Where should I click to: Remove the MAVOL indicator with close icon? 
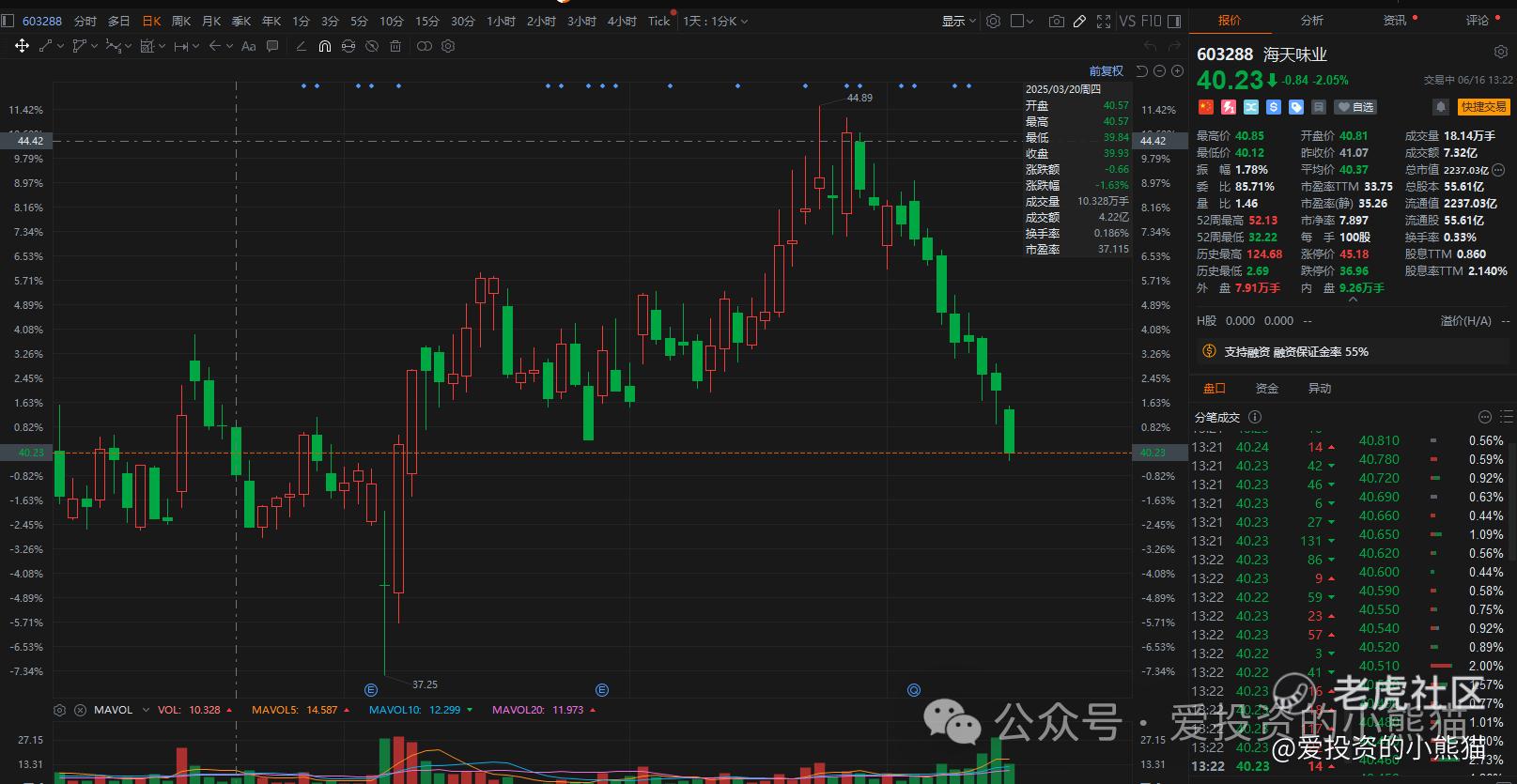click(x=81, y=710)
